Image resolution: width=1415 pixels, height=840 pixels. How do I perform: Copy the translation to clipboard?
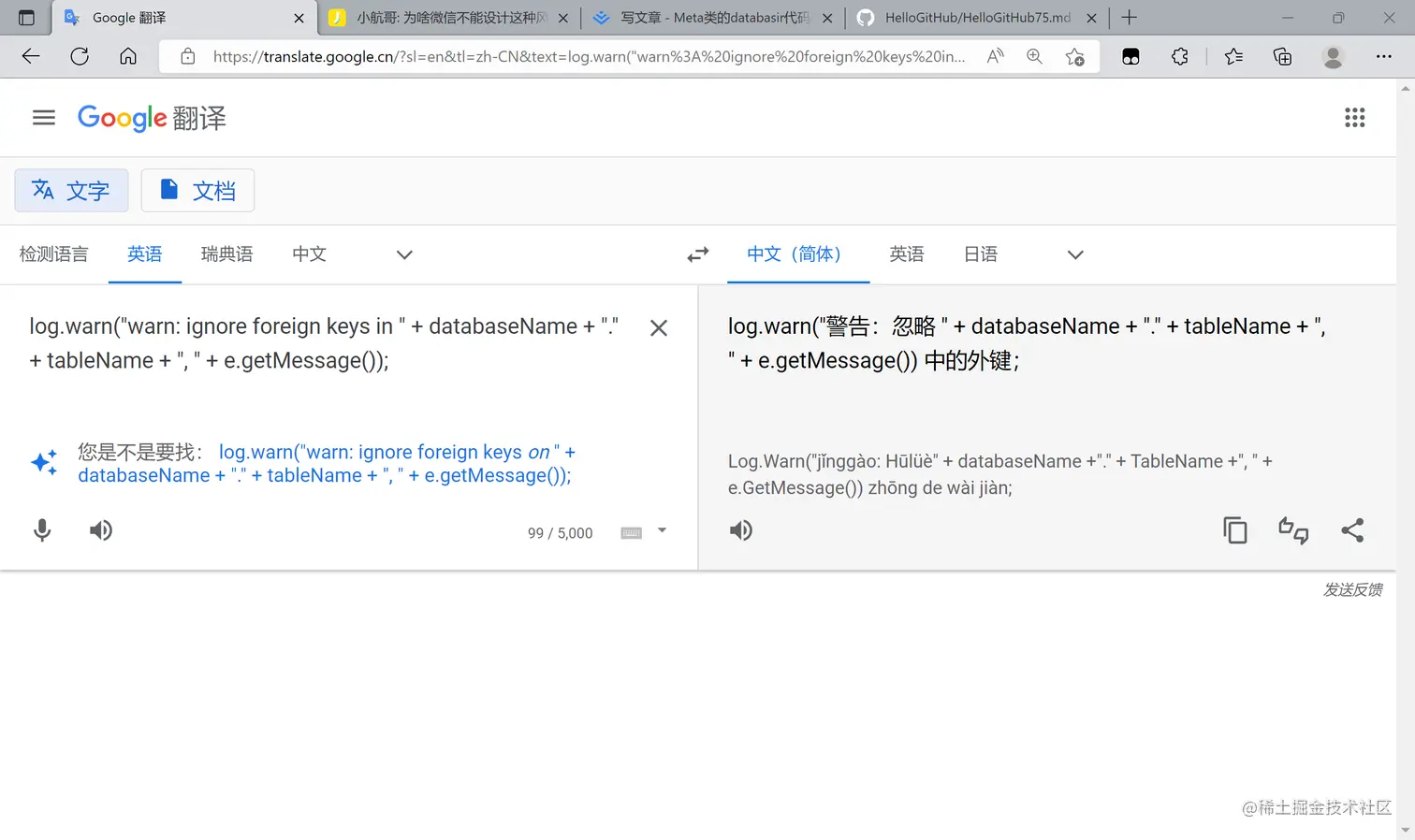1235,530
